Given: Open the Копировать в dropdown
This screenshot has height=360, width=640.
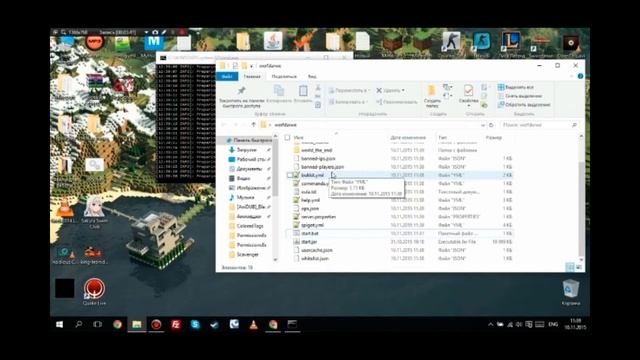Looking at the screenshot, I should (x=348, y=102).
